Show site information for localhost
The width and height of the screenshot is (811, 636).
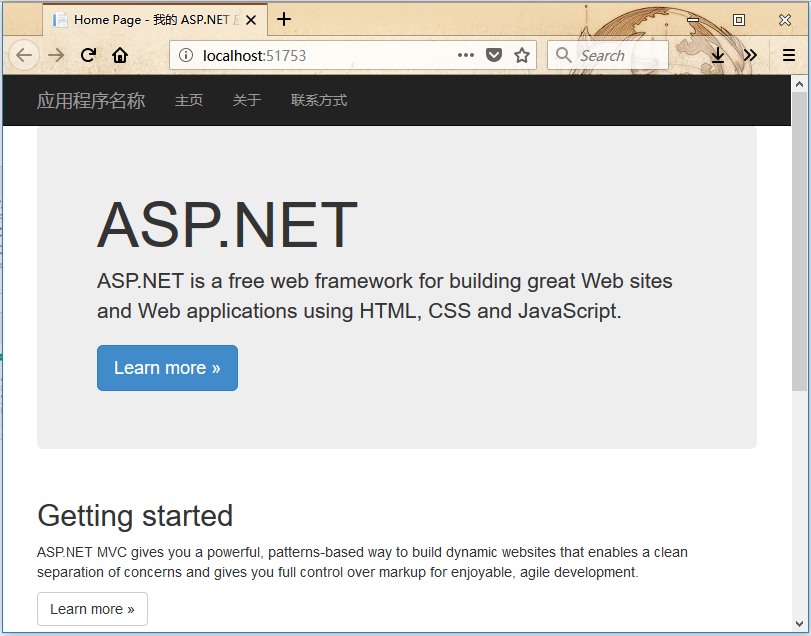coord(186,56)
